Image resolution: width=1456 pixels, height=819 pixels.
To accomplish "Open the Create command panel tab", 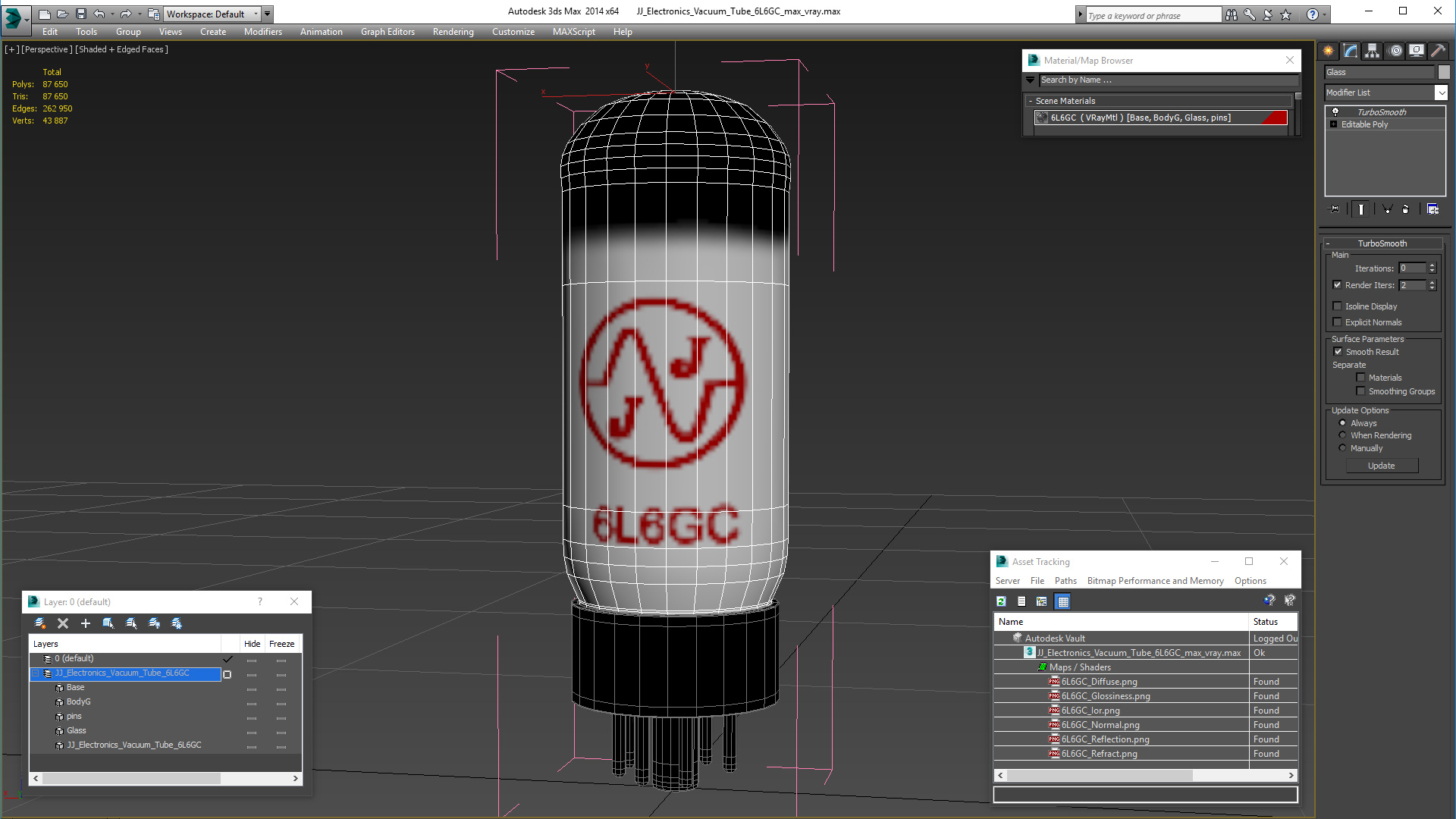I will pos(1329,51).
